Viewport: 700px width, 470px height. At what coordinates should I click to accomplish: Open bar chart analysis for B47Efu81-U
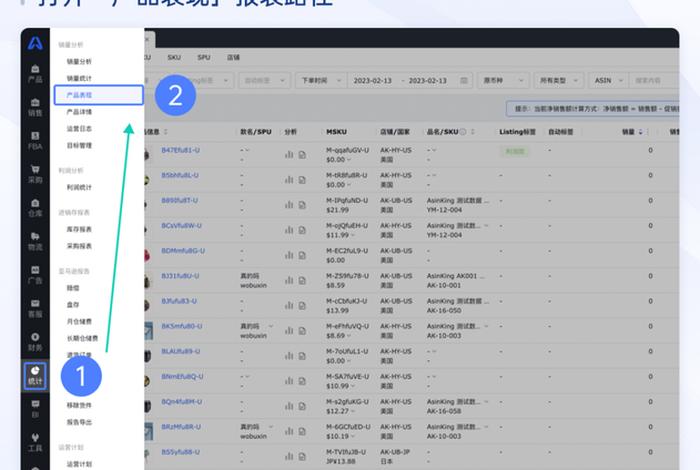[289, 154]
